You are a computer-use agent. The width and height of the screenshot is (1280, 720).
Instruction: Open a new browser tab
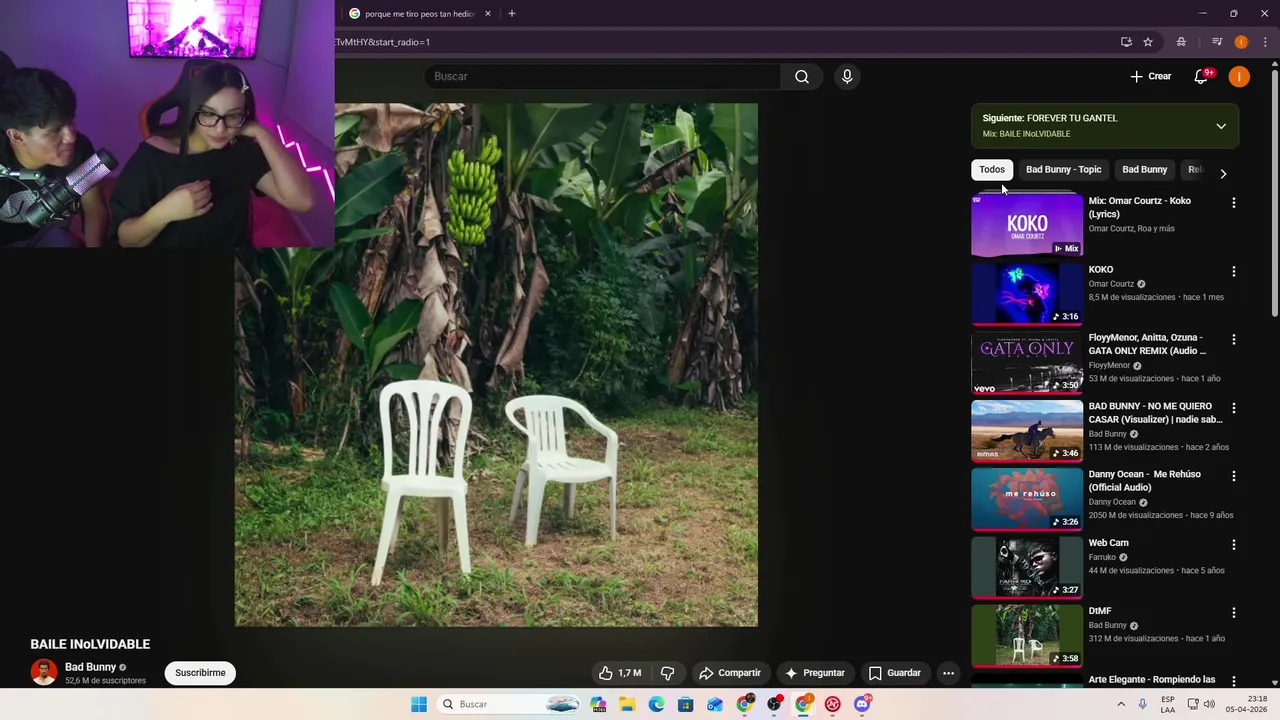(511, 14)
